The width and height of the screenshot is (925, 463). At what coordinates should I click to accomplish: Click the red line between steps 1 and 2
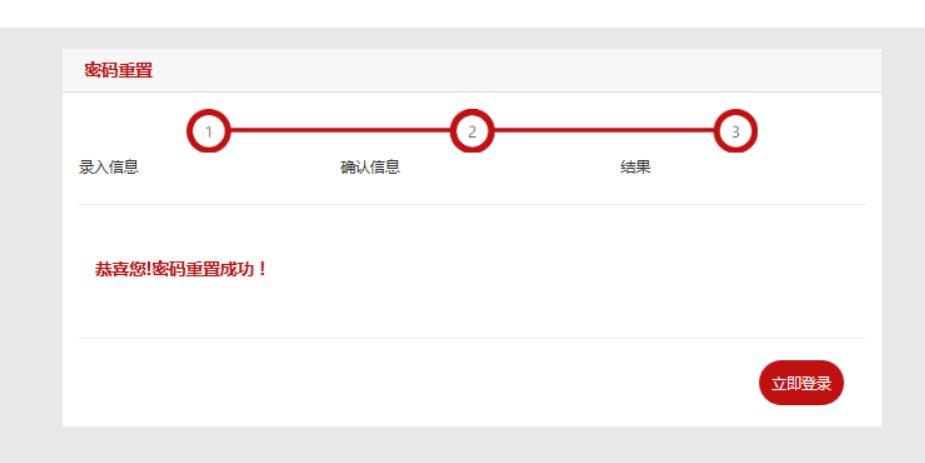(340, 130)
